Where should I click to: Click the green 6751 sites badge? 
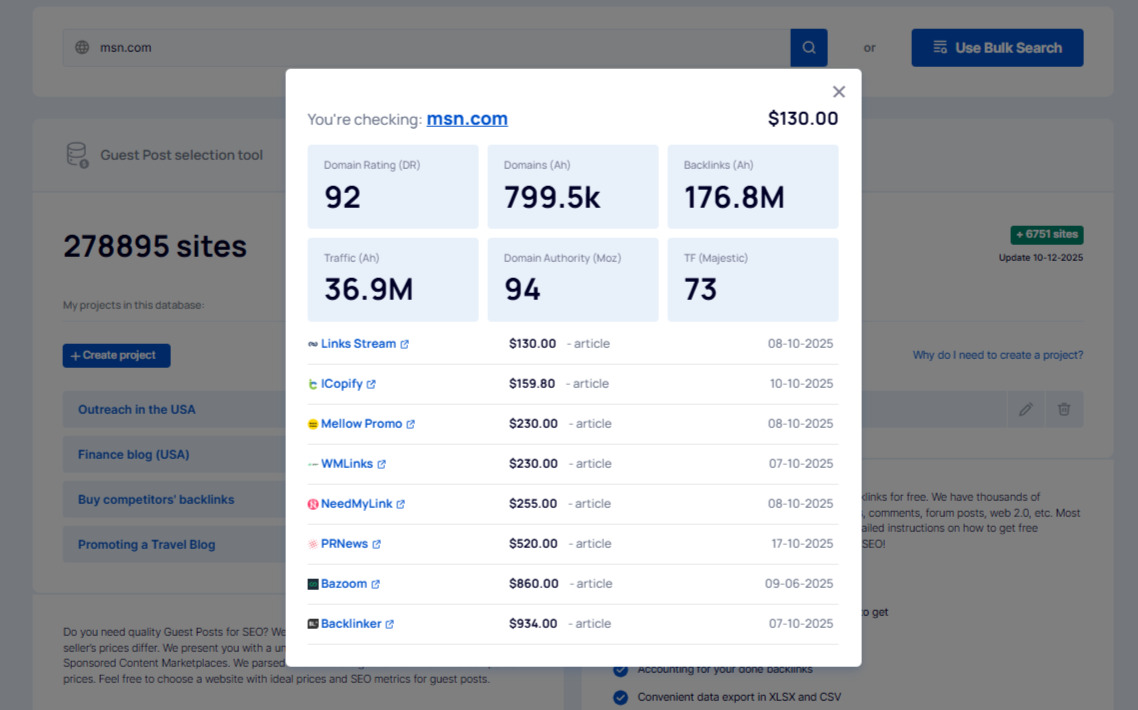tap(1046, 234)
